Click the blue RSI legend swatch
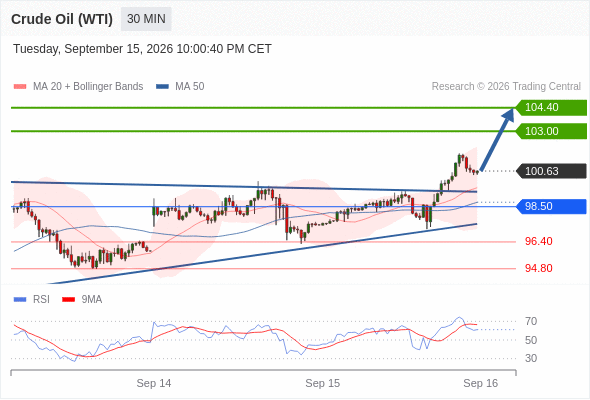The image size is (590, 400). click(x=20, y=300)
